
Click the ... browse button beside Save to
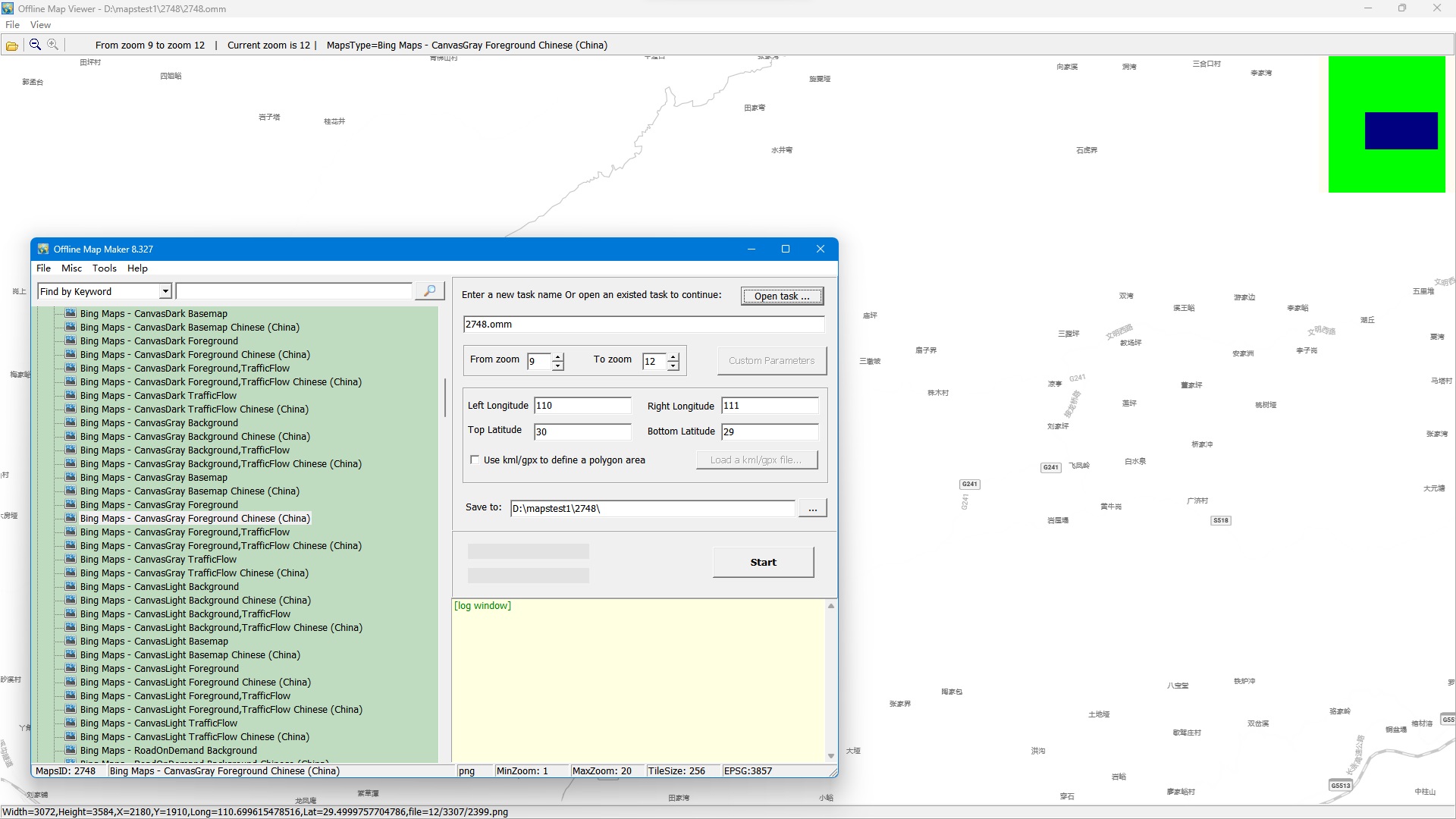click(812, 508)
